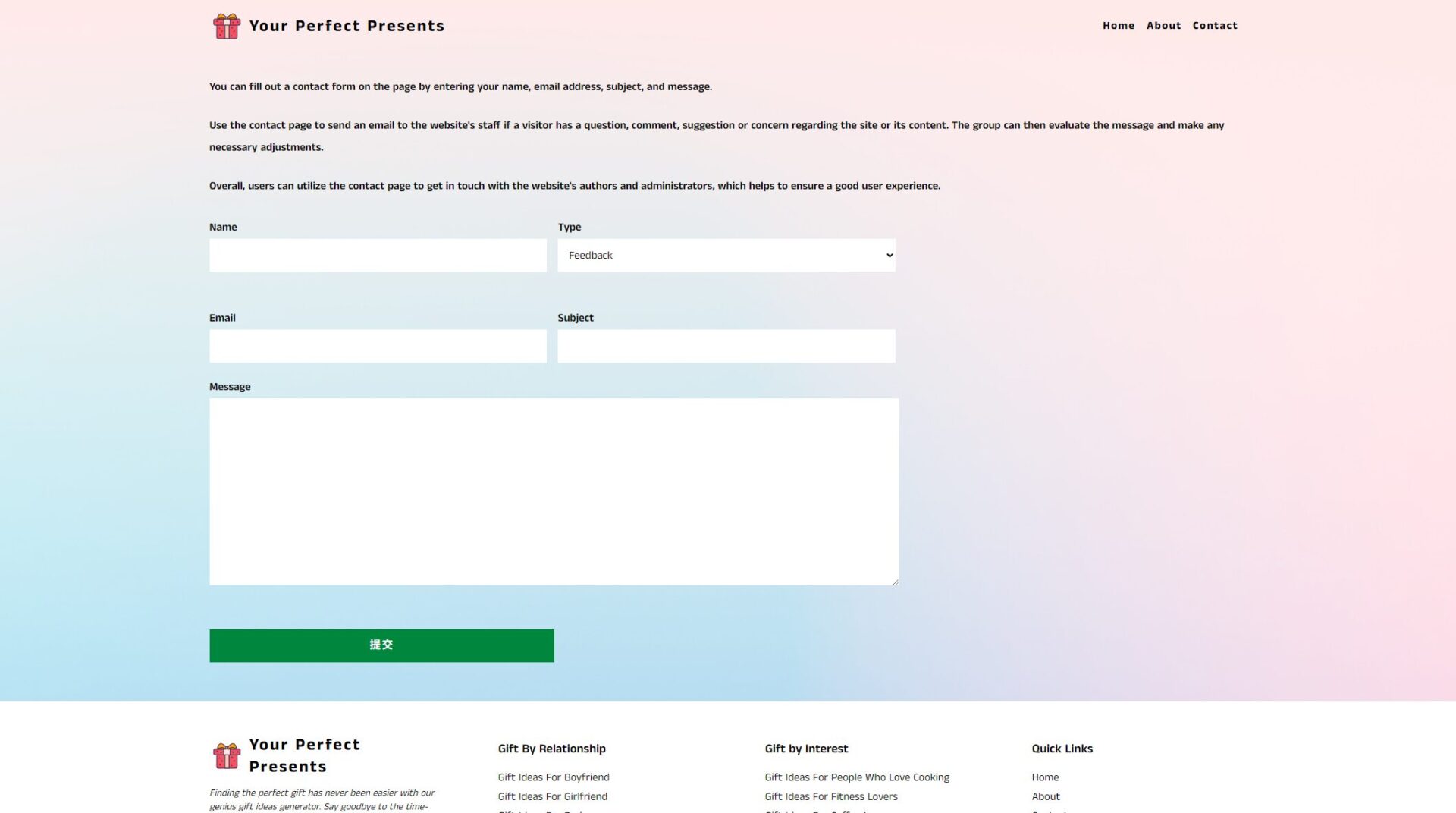Visit Gift Ideas For People Who Love Cooking
The image size is (1456, 813).
pyautogui.click(x=856, y=777)
